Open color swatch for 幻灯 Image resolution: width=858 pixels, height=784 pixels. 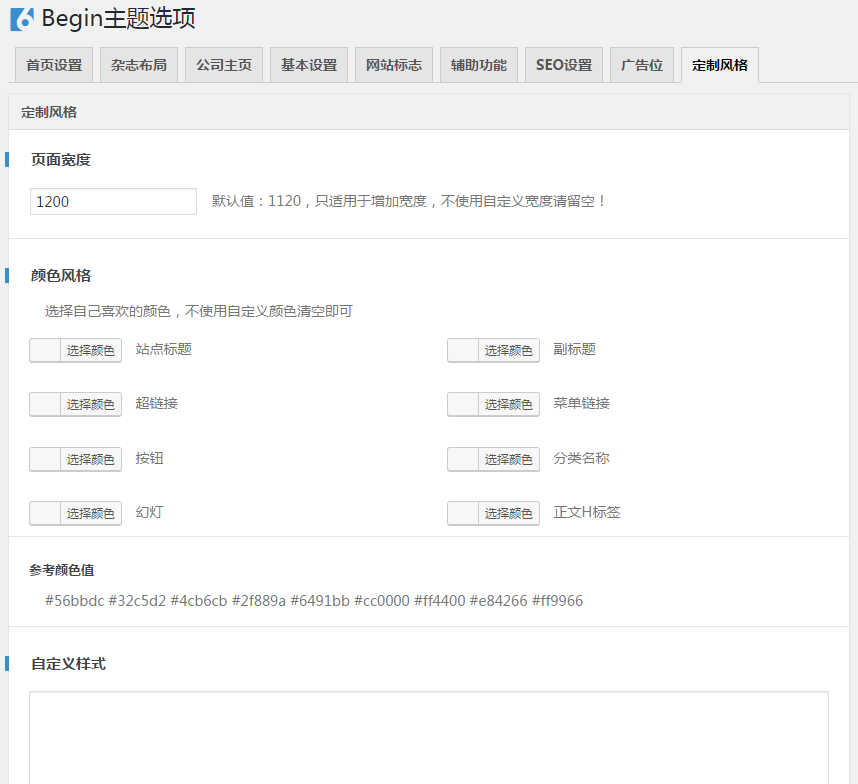click(x=45, y=513)
